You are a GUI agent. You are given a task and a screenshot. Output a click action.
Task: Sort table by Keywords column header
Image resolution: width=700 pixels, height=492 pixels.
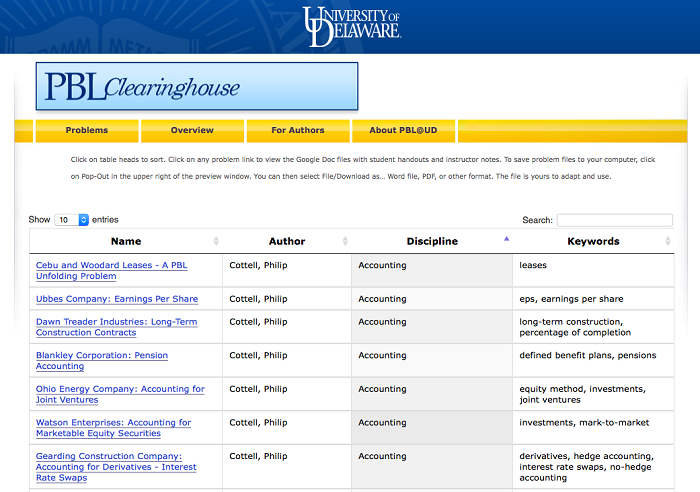(593, 241)
